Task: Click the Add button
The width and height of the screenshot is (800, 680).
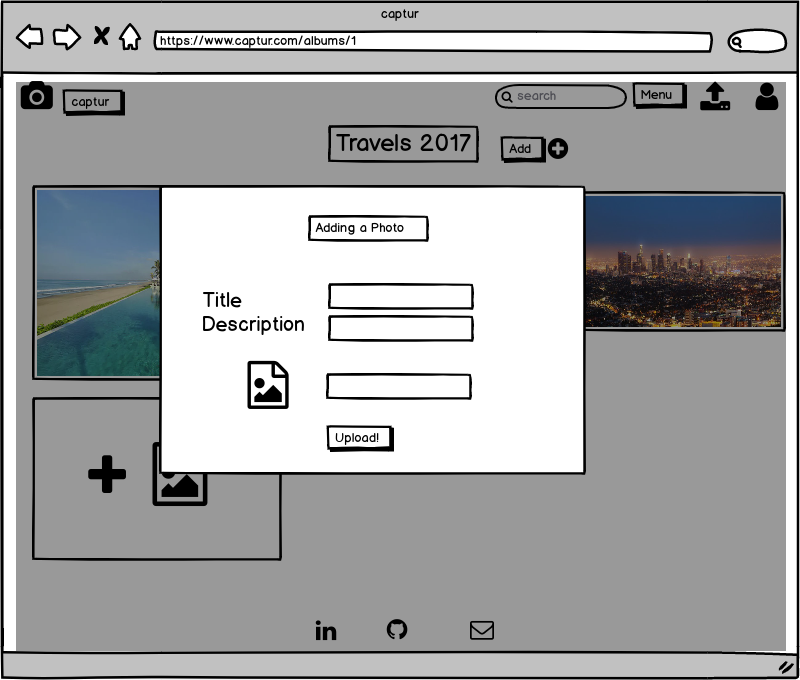Action: [x=523, y=149]
